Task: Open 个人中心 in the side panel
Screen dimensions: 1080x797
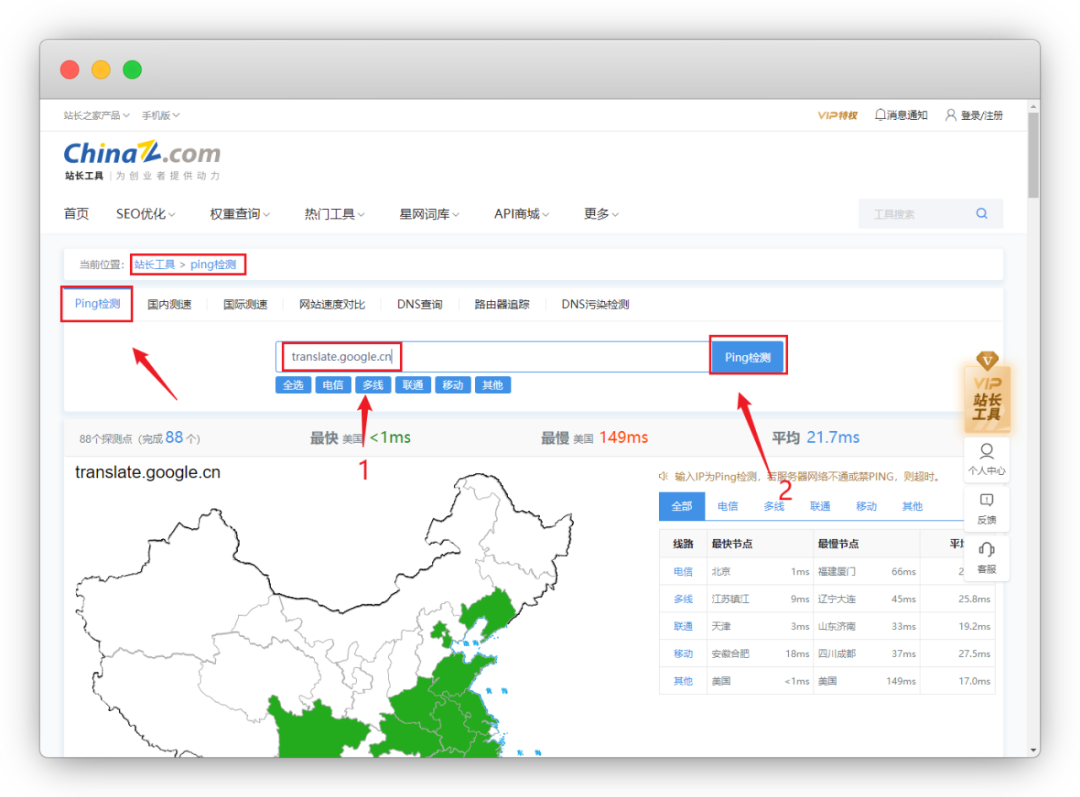Action: [x=987, y=459]
